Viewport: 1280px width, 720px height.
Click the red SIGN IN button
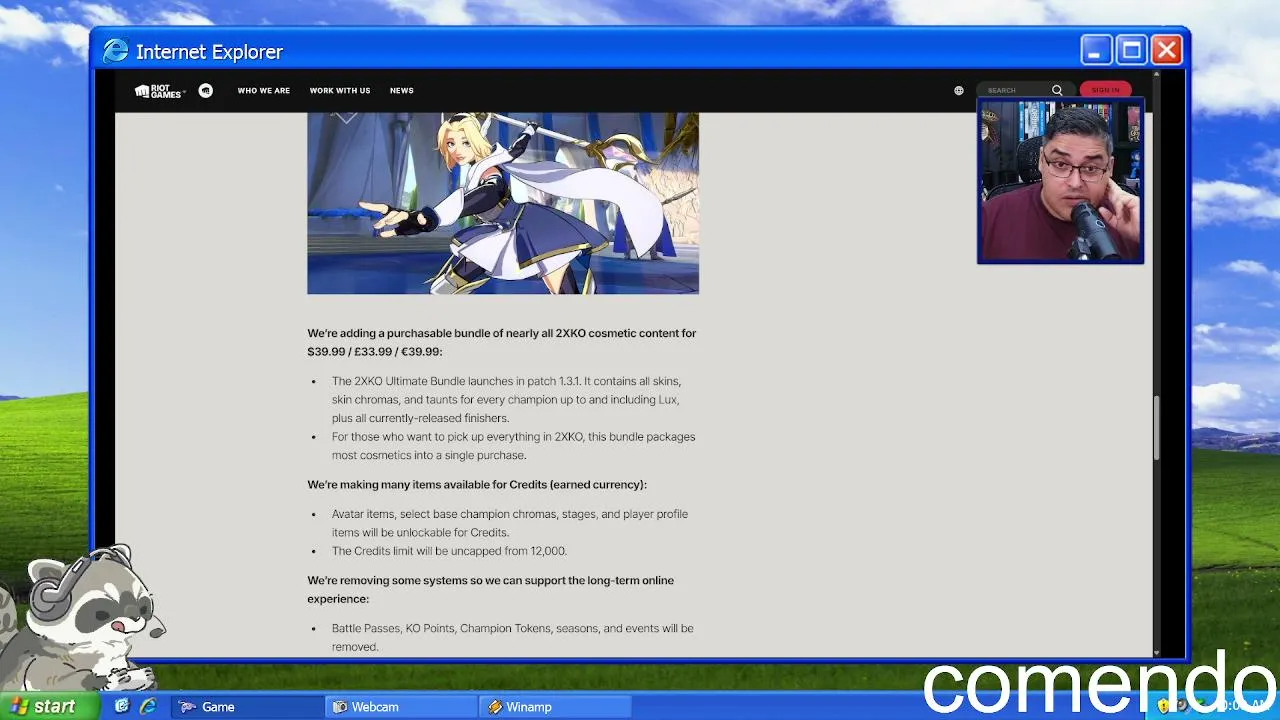(x=1106, y=90)
